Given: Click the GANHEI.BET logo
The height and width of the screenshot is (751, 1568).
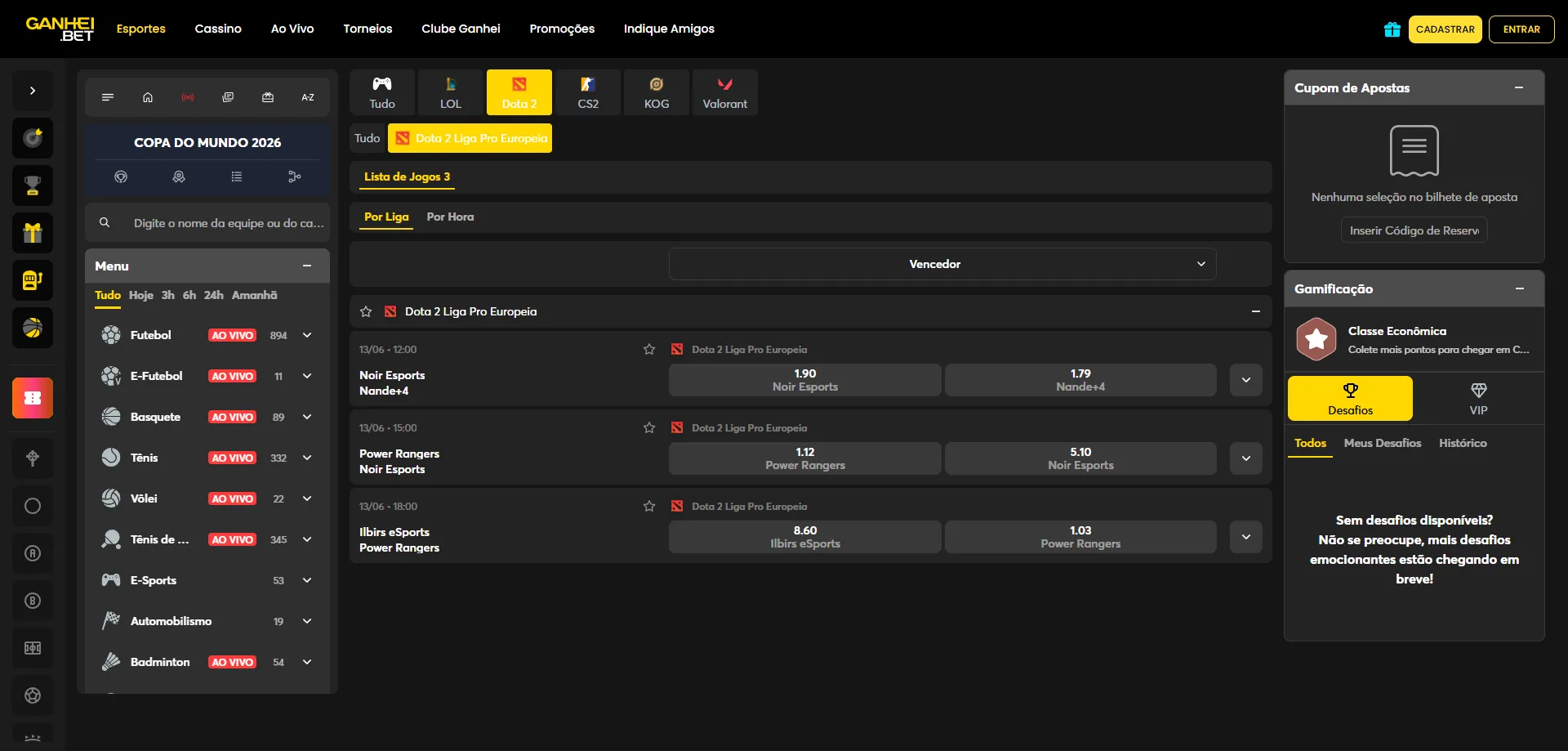Looking at the screenshot, I should (x=60, y=29).
